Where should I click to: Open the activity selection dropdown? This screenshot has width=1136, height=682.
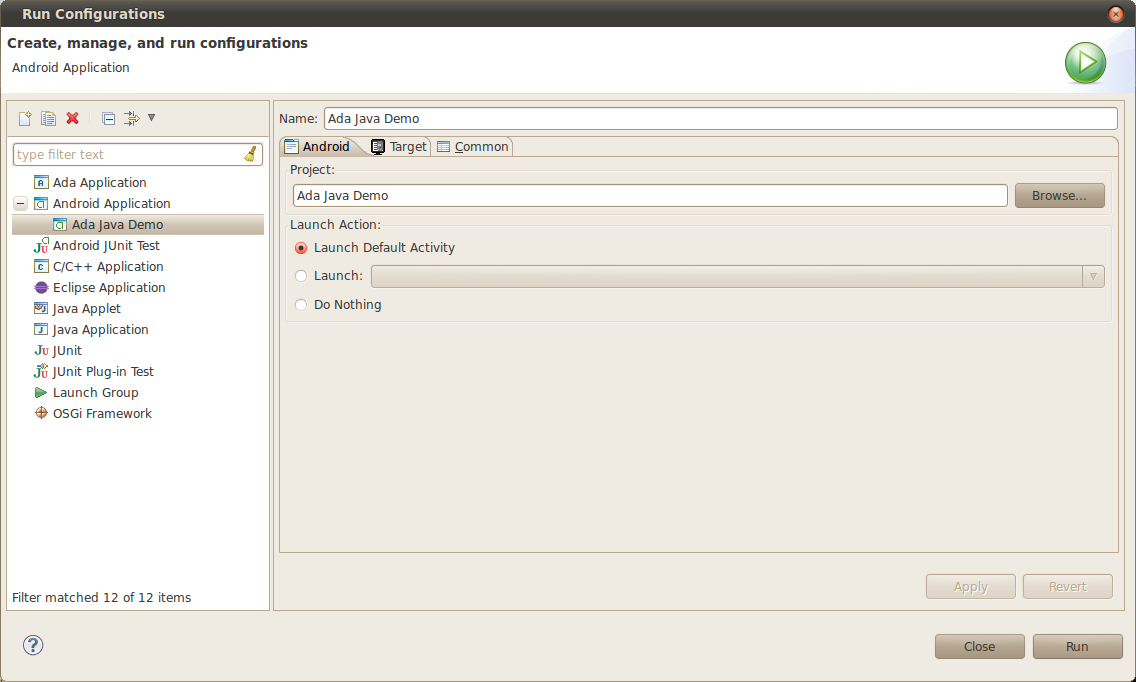point(1093,276)
